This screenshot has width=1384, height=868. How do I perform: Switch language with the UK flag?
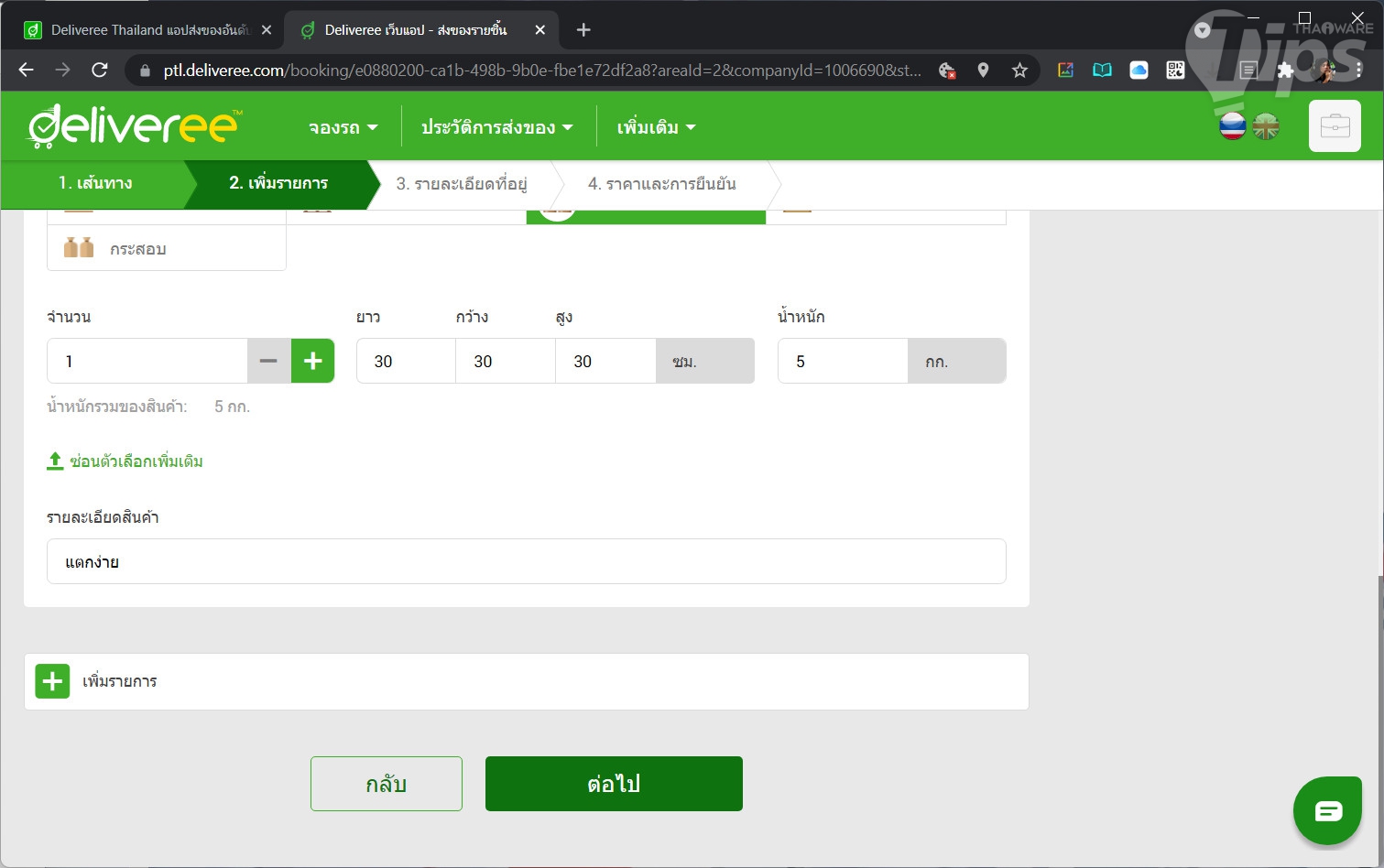pyautogui.click(x=1266, y=126)
